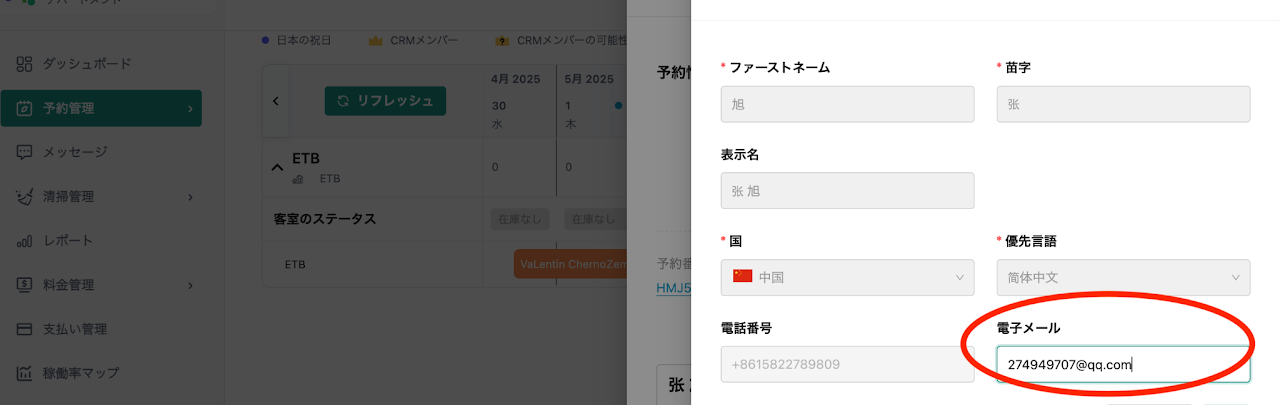The image size is (1280, 405).
Task: Click the reports bar chart icon
Action: (x=25, y=241)
